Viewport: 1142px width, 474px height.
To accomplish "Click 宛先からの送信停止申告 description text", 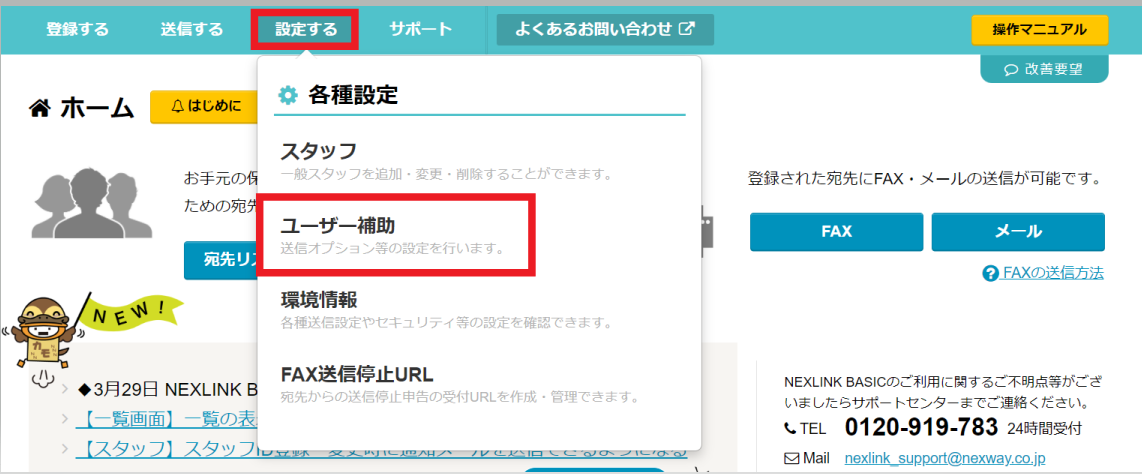I will click(460, 398).
